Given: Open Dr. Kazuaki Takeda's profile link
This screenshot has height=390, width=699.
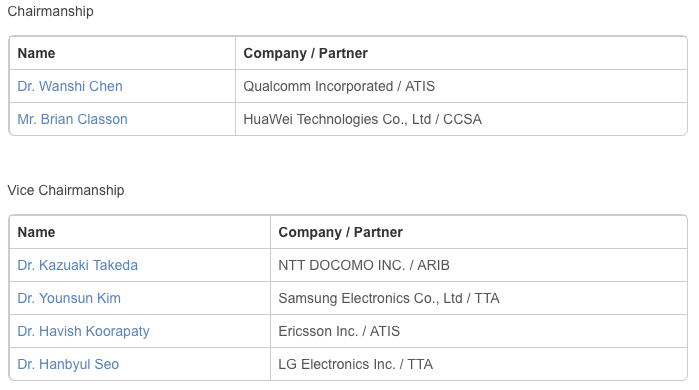Looking at the screenshot, I should point(78,265).
